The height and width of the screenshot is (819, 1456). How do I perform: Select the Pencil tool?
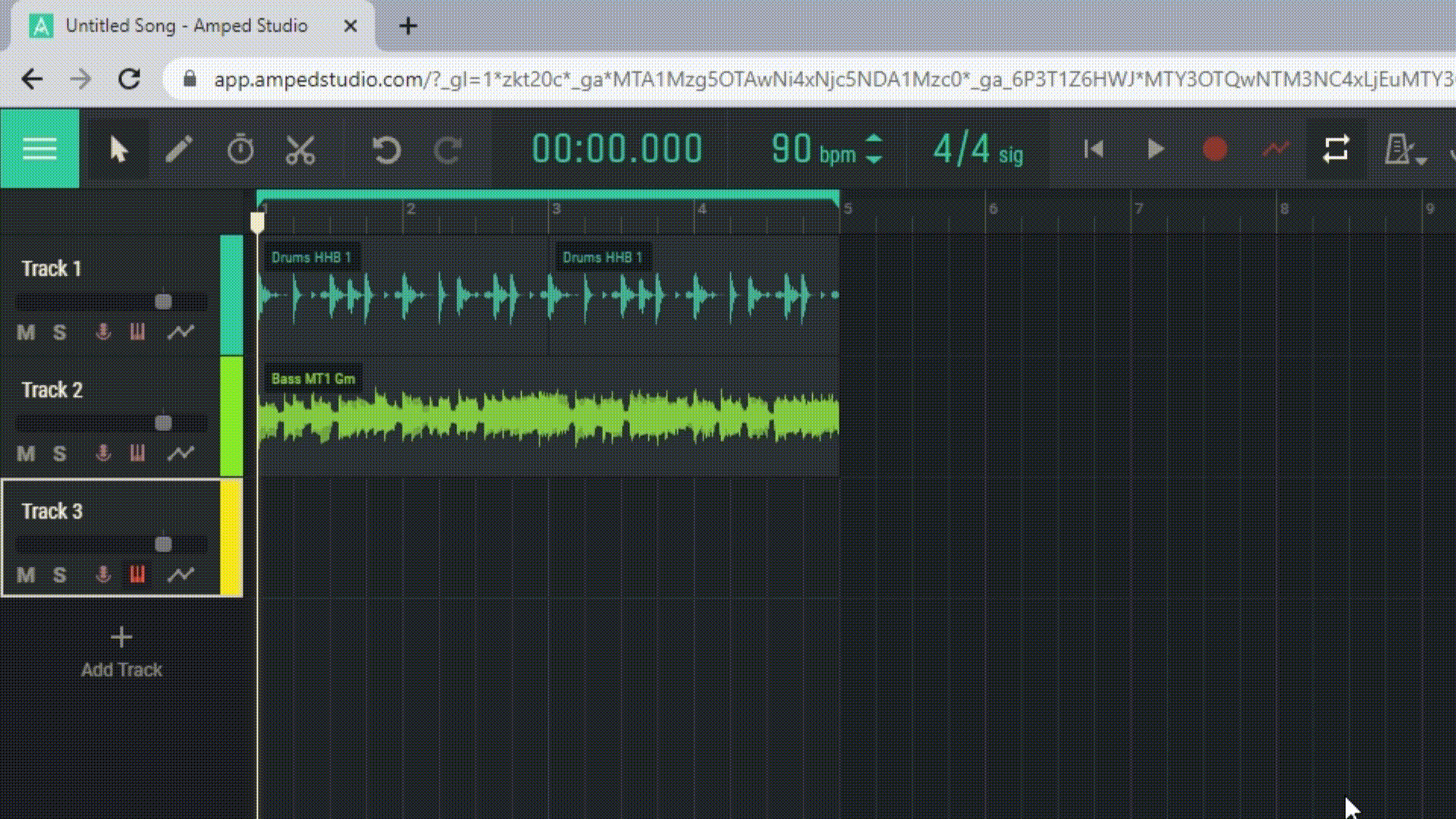(x=180, y=149)
